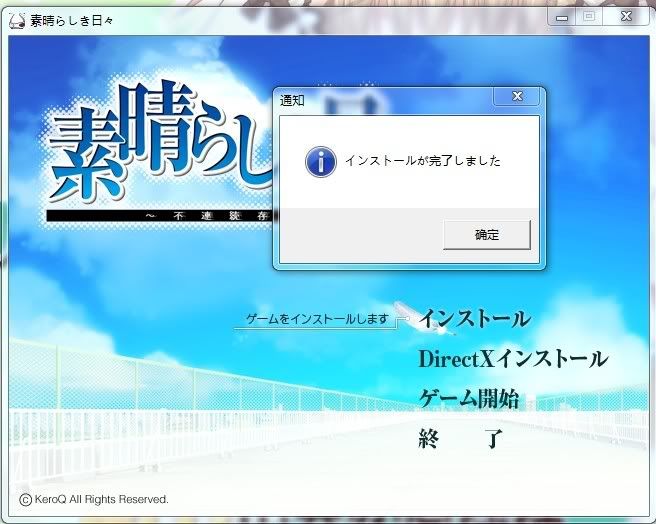656x524 pixels.
Task: Click the 确定 button in the notification dialog
Action: coord(487,235)
